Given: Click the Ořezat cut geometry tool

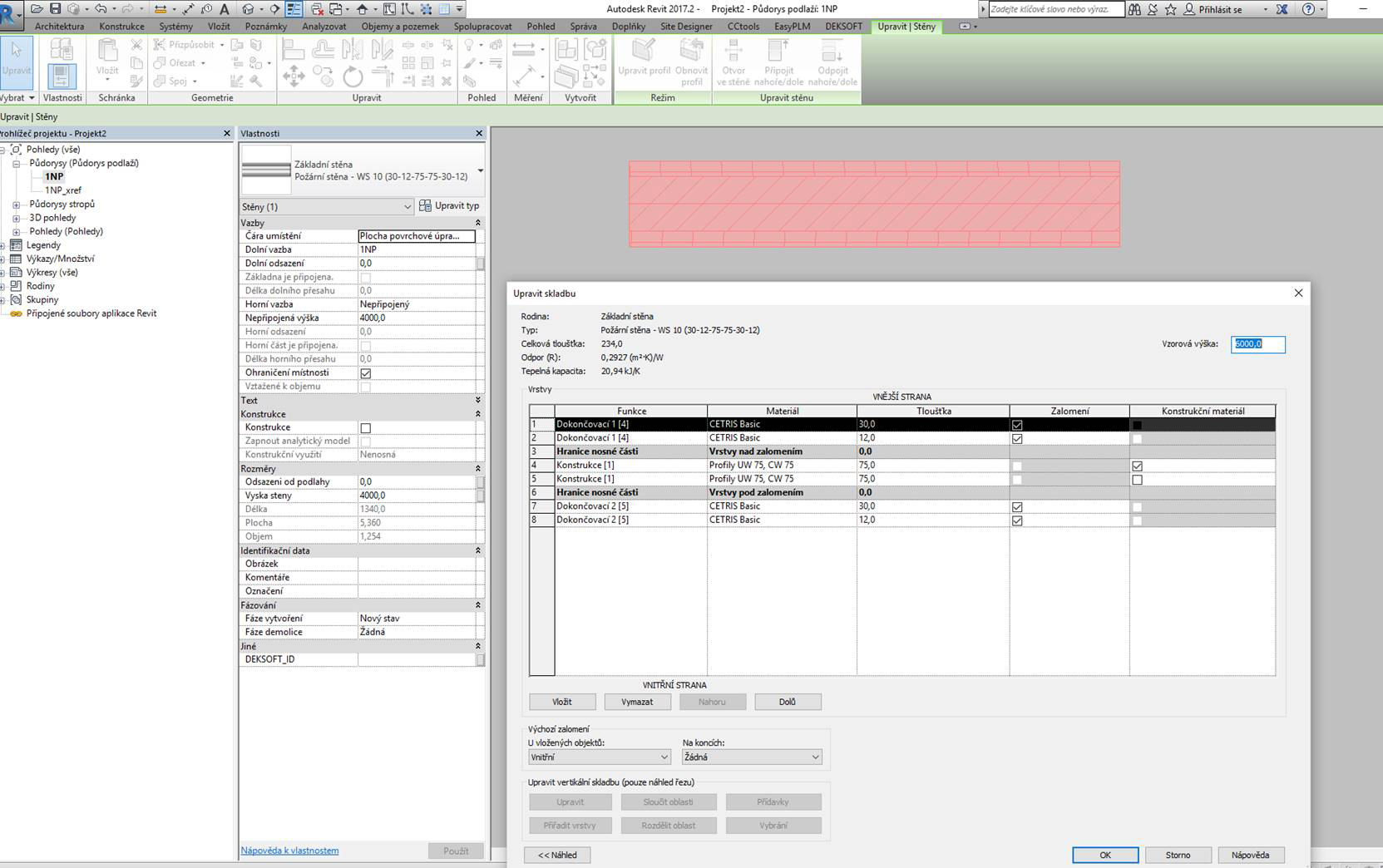Looking at the screenshot, I should (180, 62).
